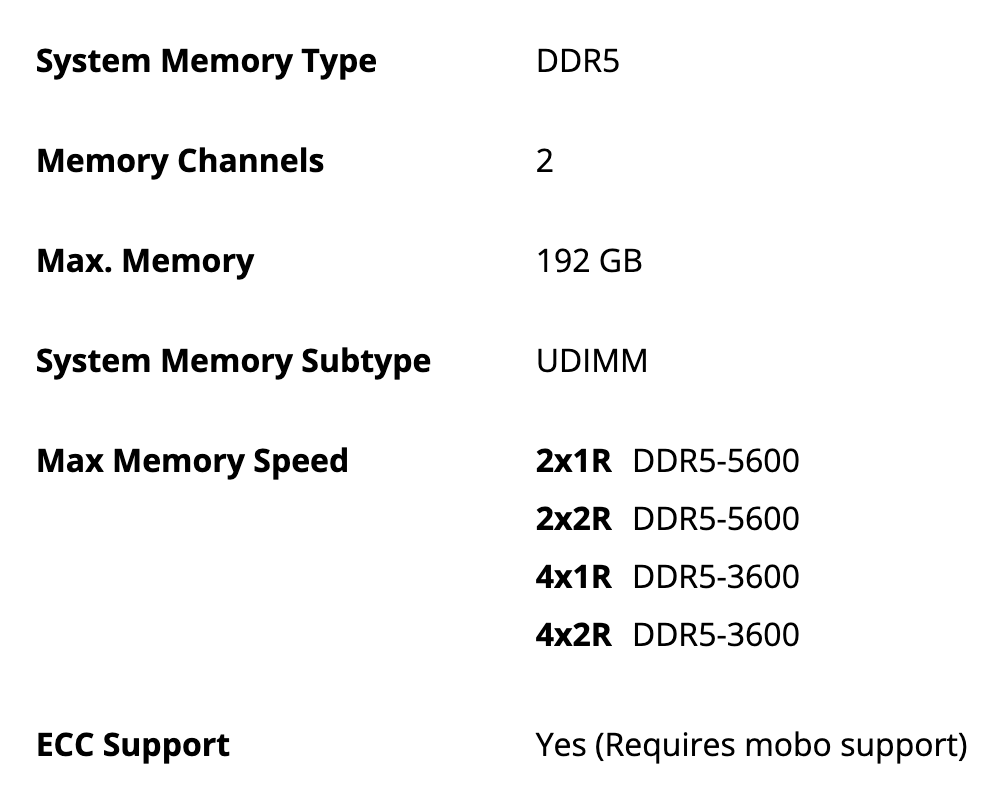Click the bold 2x2R configuration text
Viewport: 1008px width, 806px height.
click(x=573, y=519)
